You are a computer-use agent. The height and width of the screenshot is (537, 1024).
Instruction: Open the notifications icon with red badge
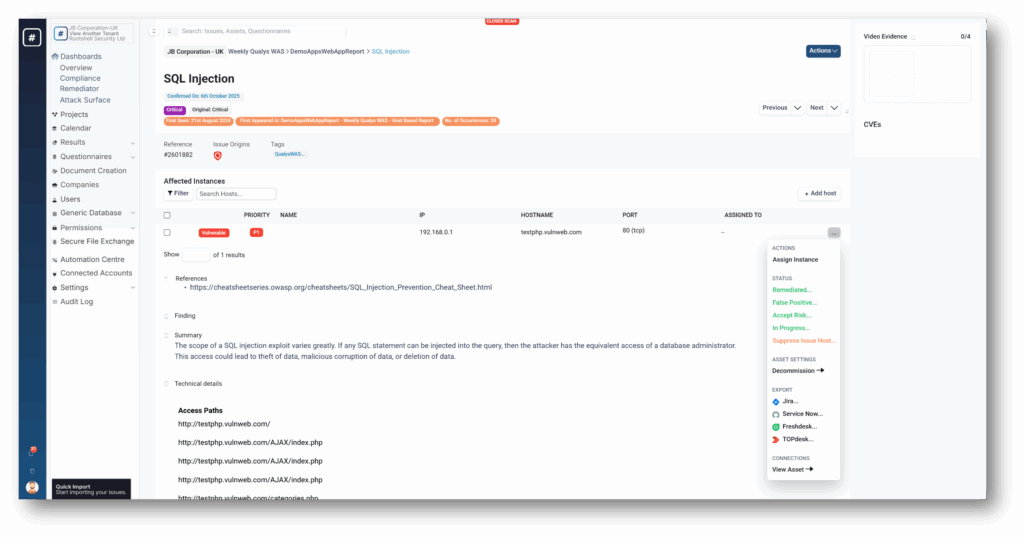click(32, 451)
